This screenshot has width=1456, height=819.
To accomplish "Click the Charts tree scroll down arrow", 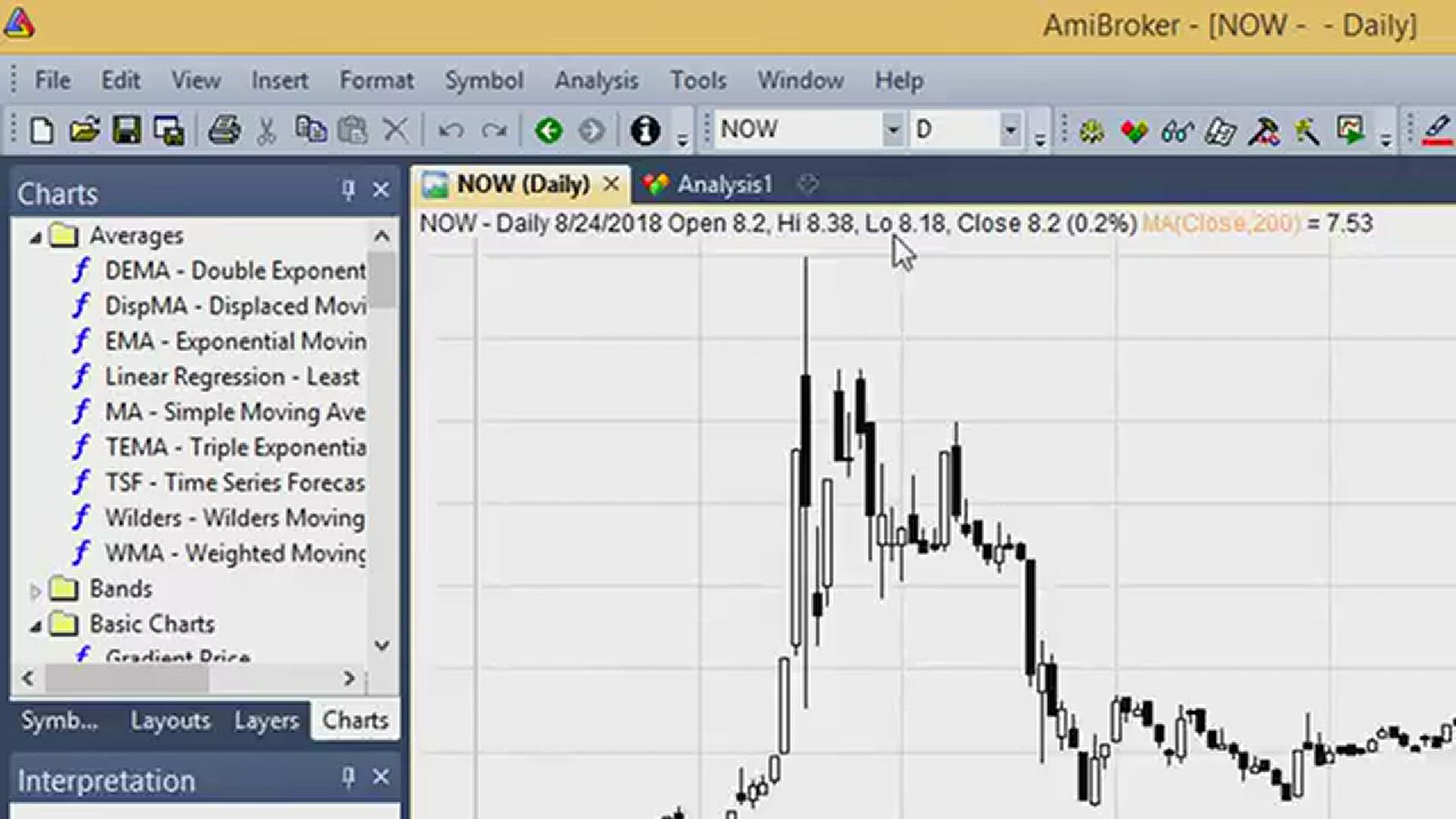I will coord(382,645).
